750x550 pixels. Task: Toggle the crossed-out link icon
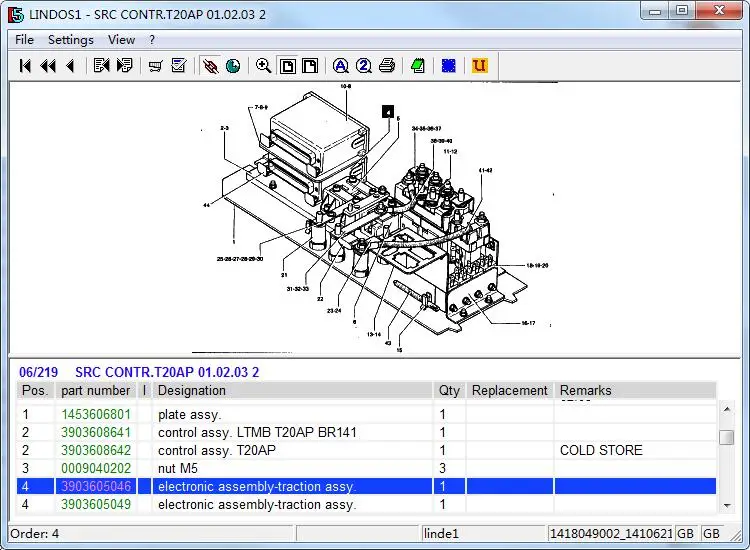click(x=210, y=66)
